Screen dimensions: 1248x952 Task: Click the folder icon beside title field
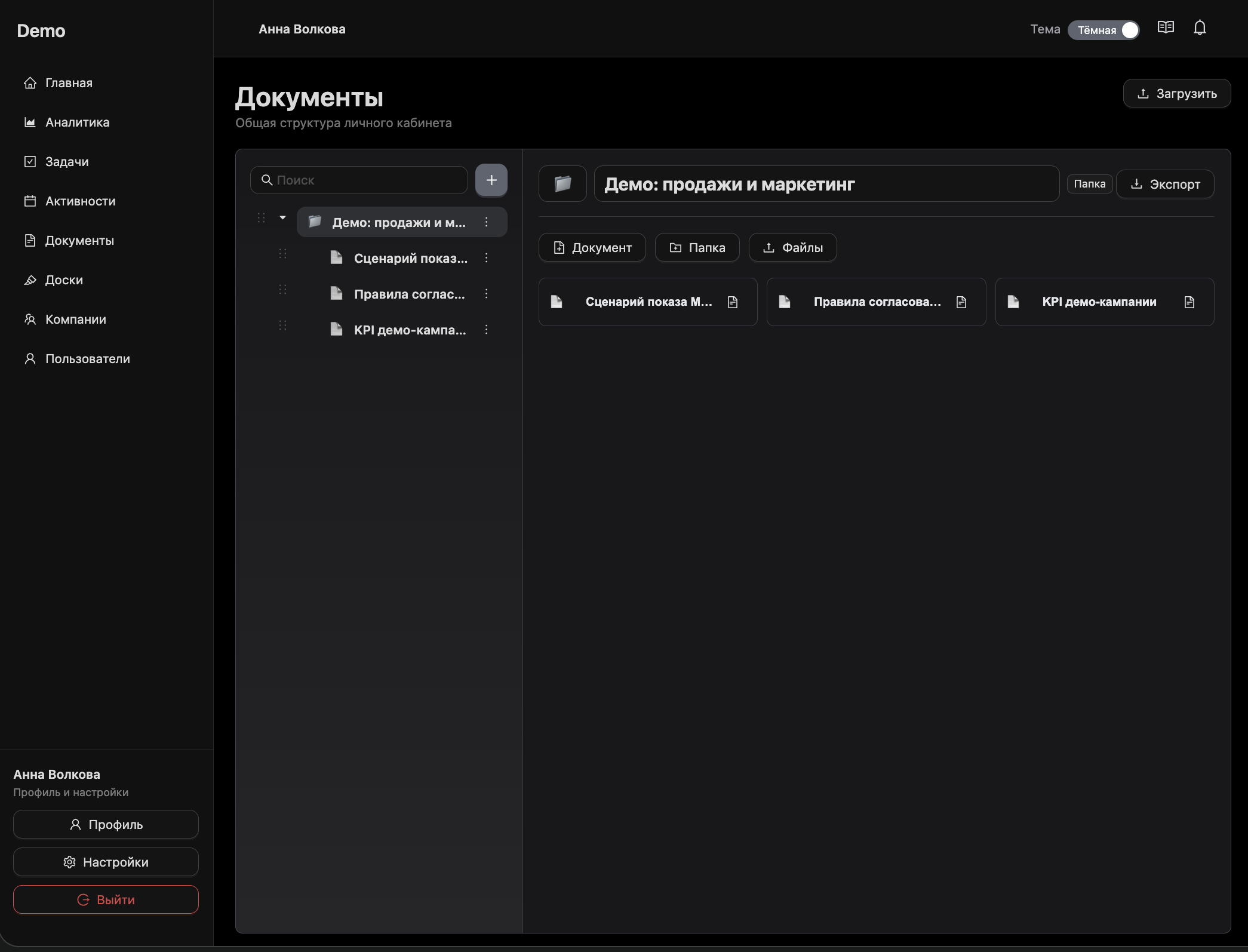coord(562,184)
